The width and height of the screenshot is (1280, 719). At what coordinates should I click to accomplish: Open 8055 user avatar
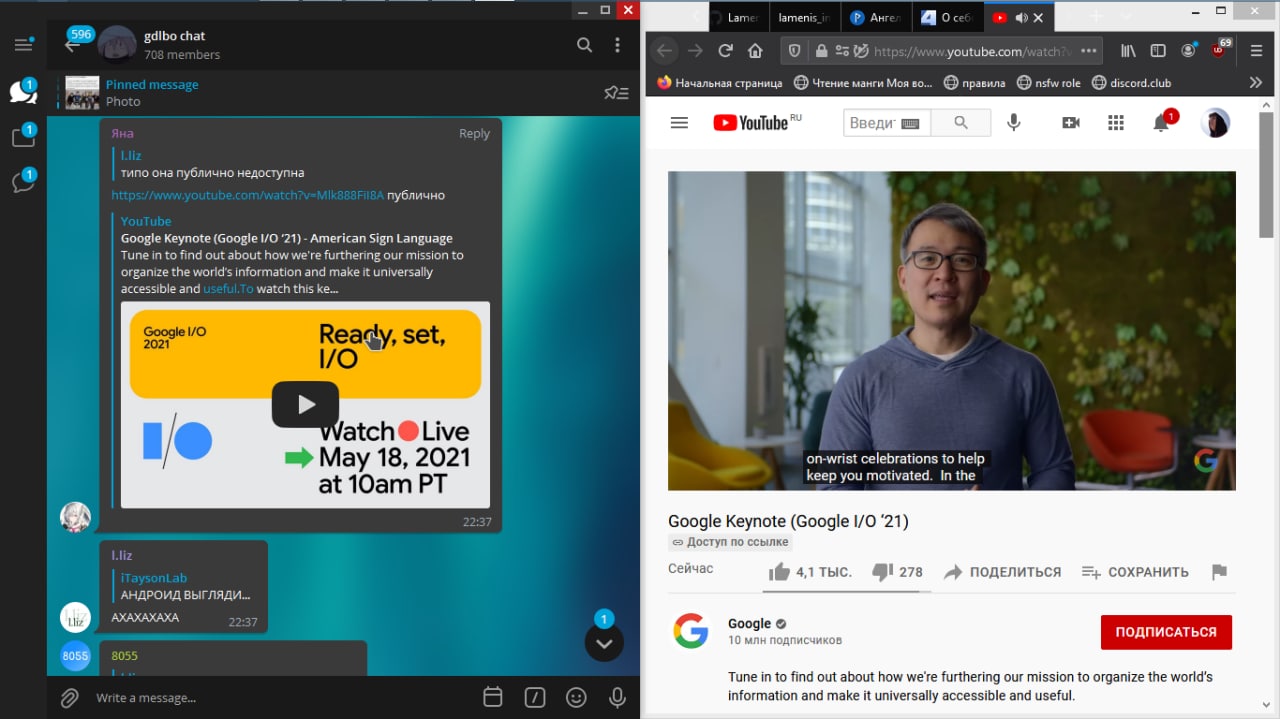coord(75,656)
